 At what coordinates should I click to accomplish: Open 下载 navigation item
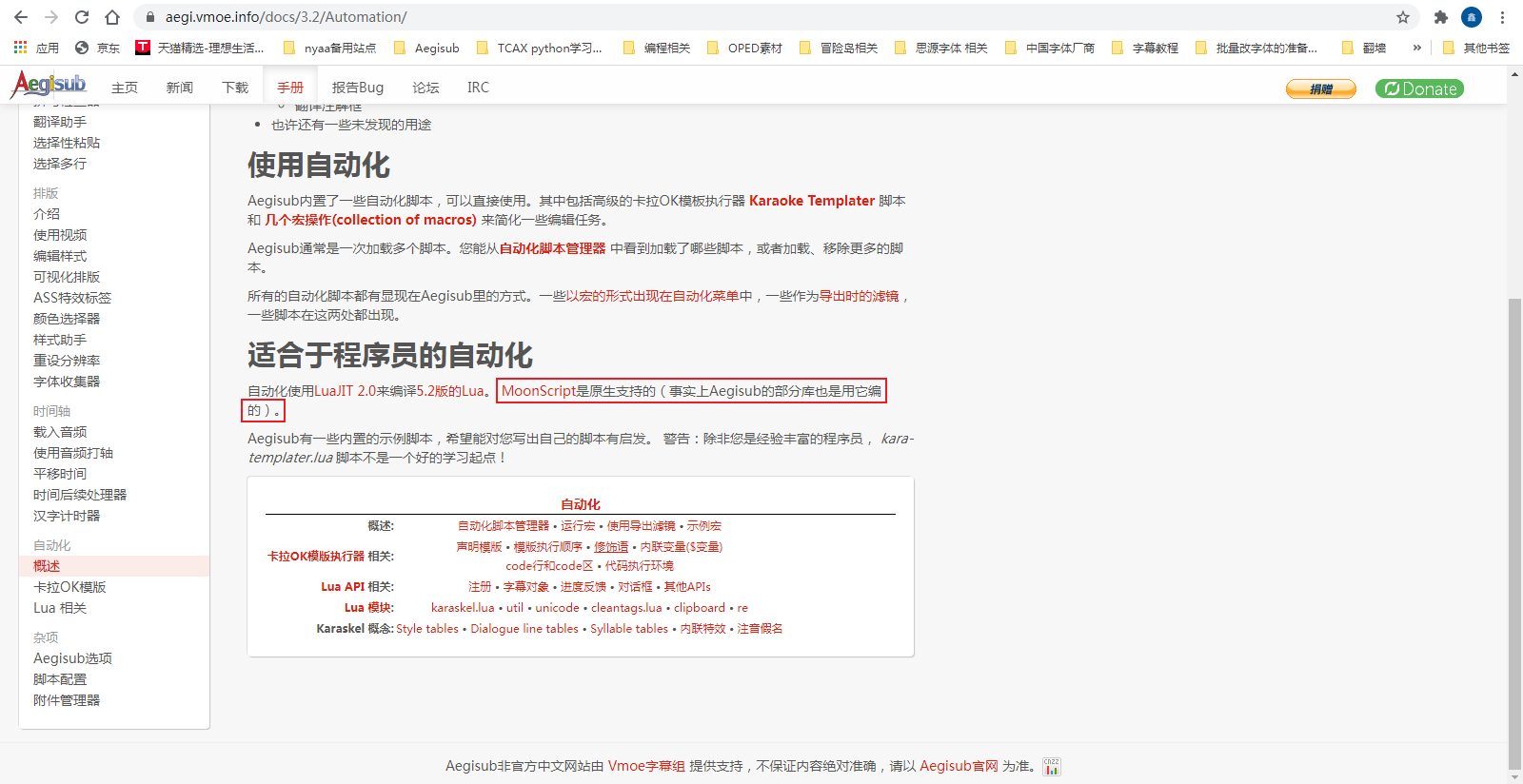click(x=235, y=88)
